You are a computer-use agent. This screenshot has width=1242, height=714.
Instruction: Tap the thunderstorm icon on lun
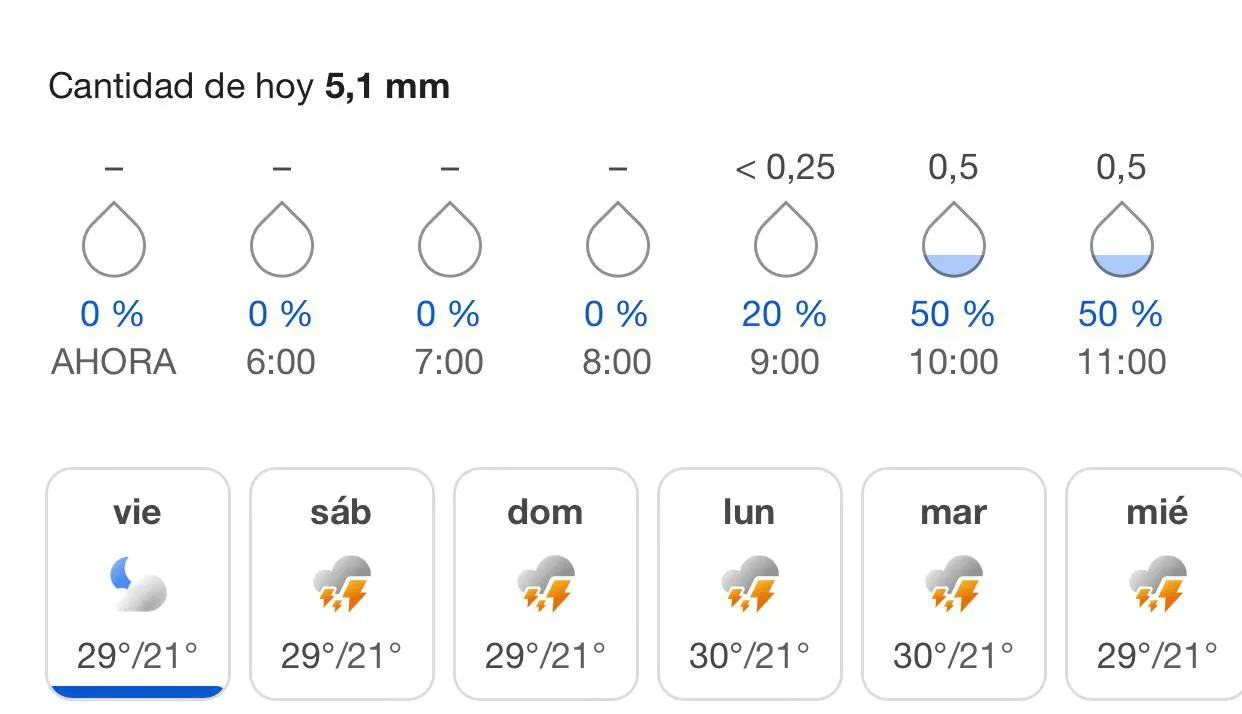click(x=749, y=584)
